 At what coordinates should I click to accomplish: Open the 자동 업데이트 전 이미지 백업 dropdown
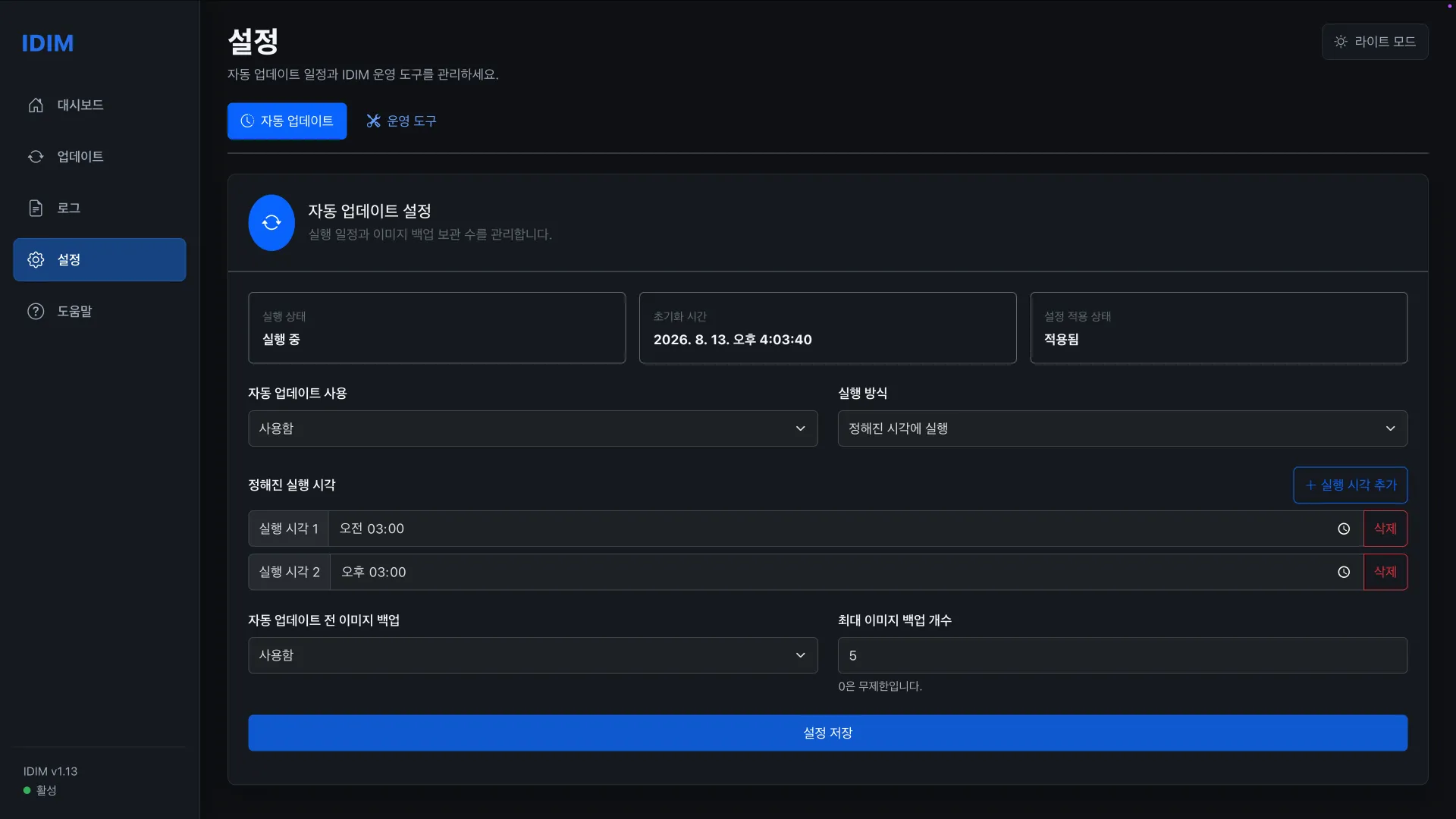532,656
